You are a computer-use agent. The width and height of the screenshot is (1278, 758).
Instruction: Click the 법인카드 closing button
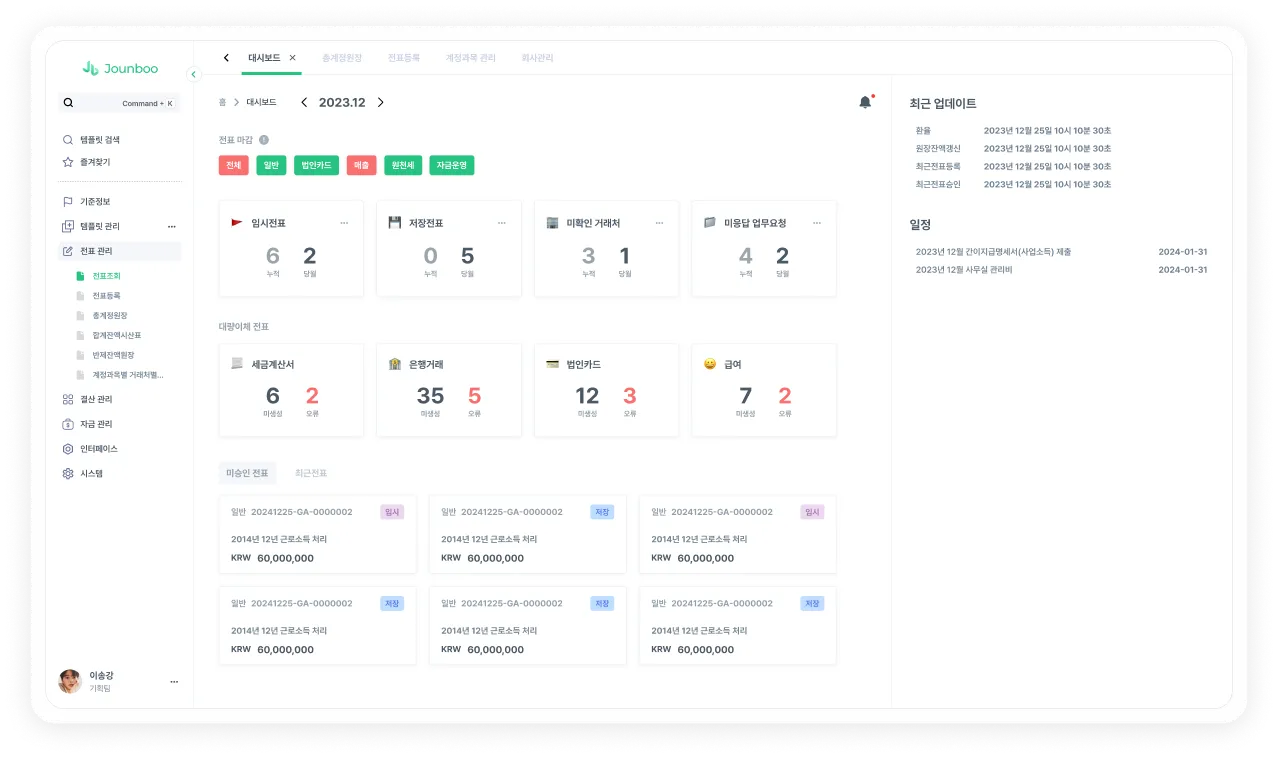(x=316, y=166)
